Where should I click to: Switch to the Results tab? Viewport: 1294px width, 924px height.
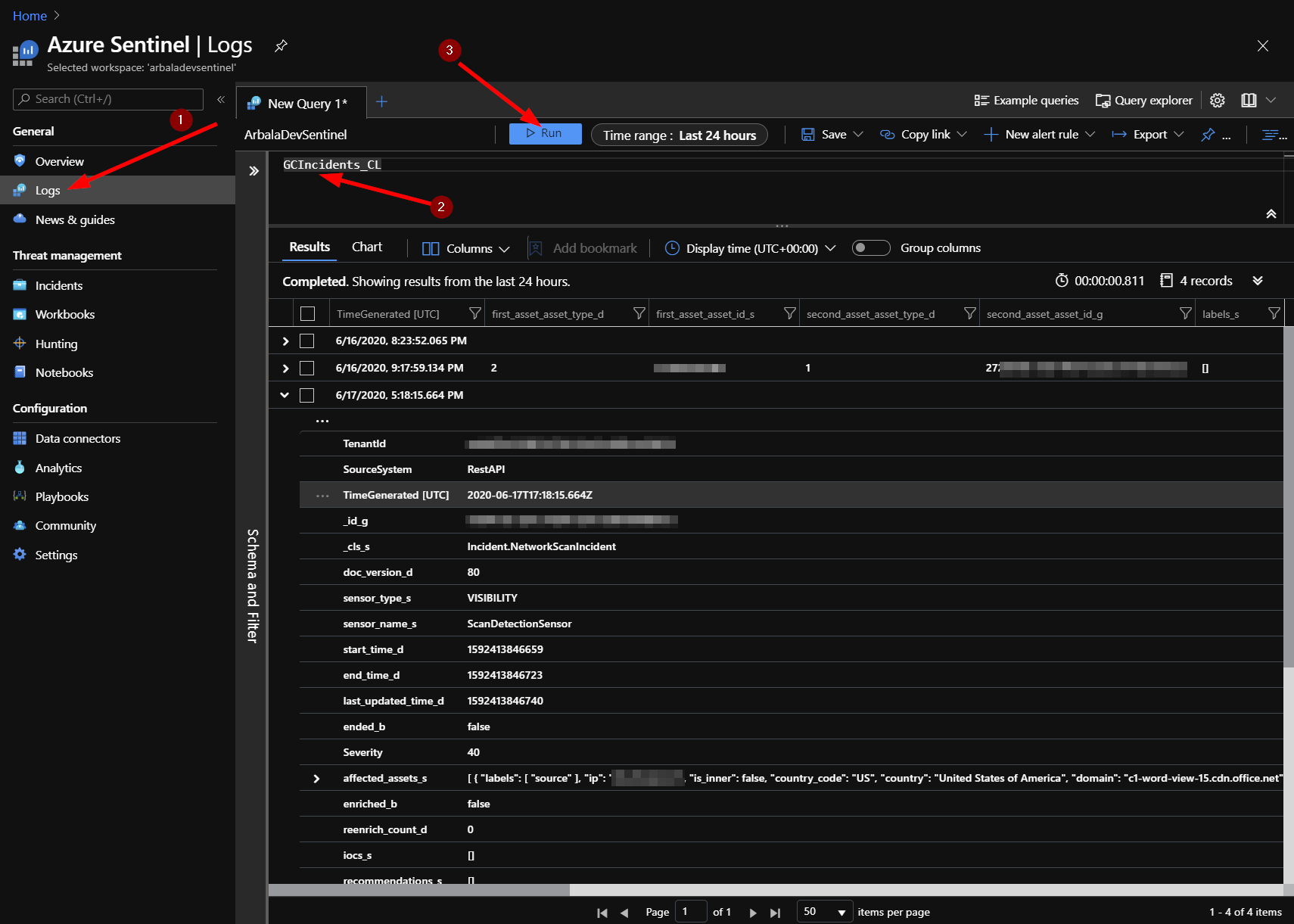pyautogui.click(x=310, y=247)
